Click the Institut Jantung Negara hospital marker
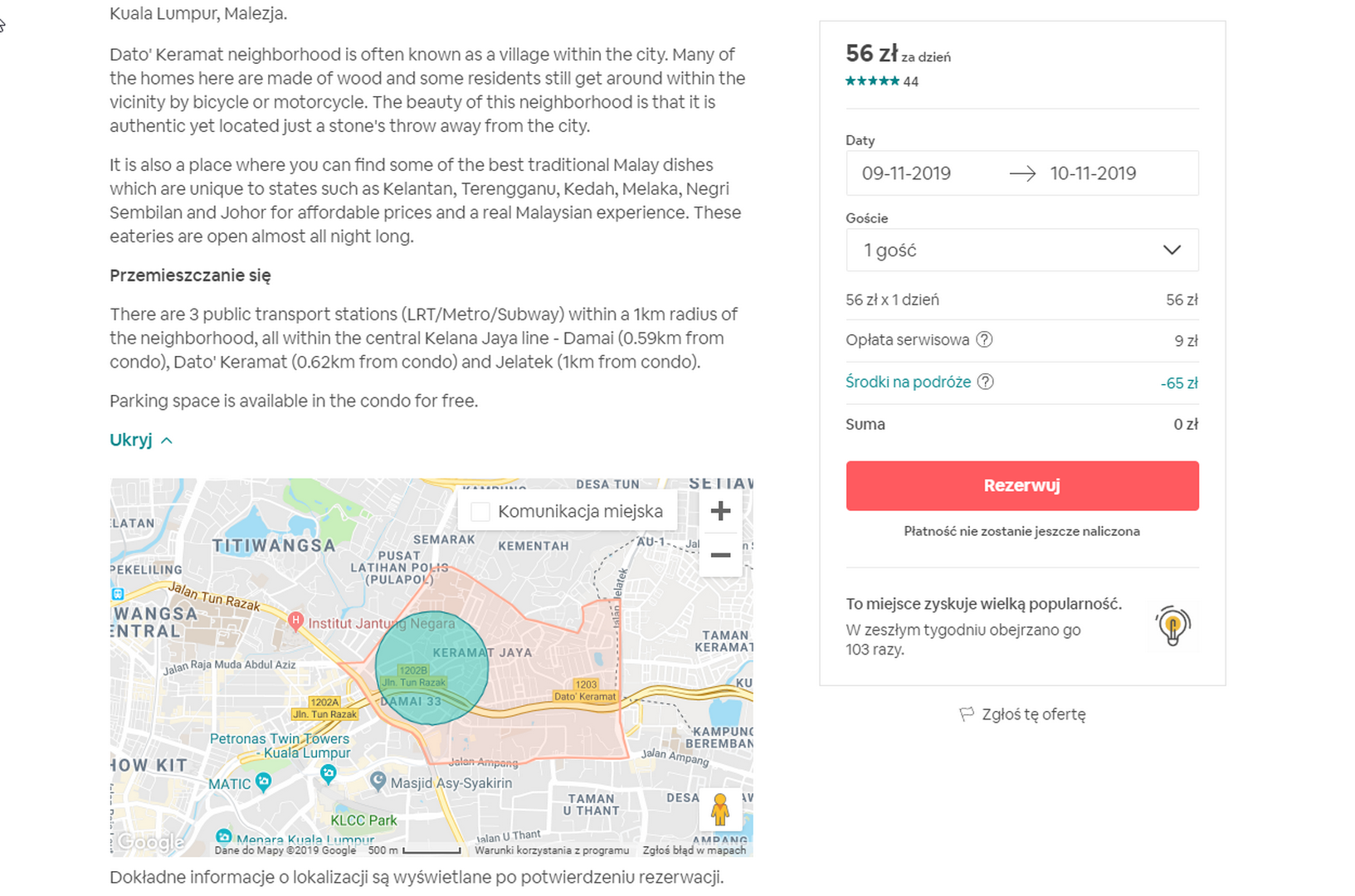Viewport: 1355px width, 896px height. click(x=295, y=621)
